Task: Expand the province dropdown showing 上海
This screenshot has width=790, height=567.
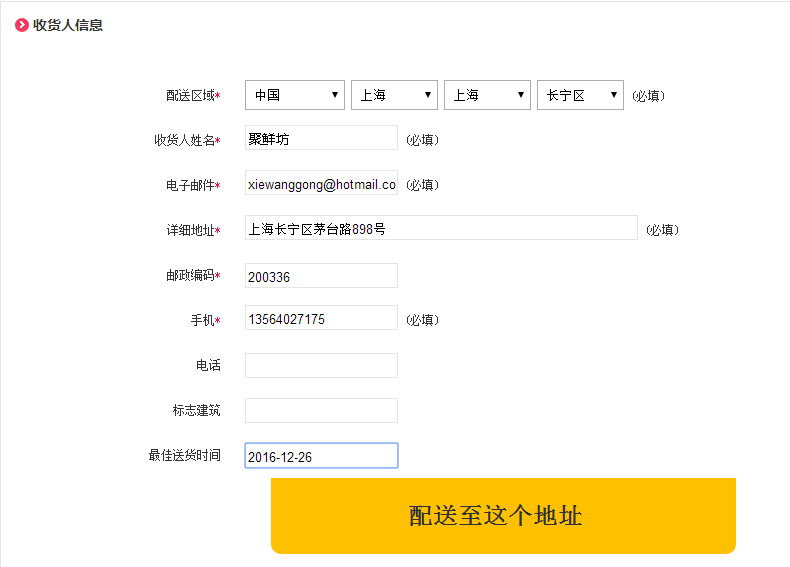Action: tap(394, 95)
